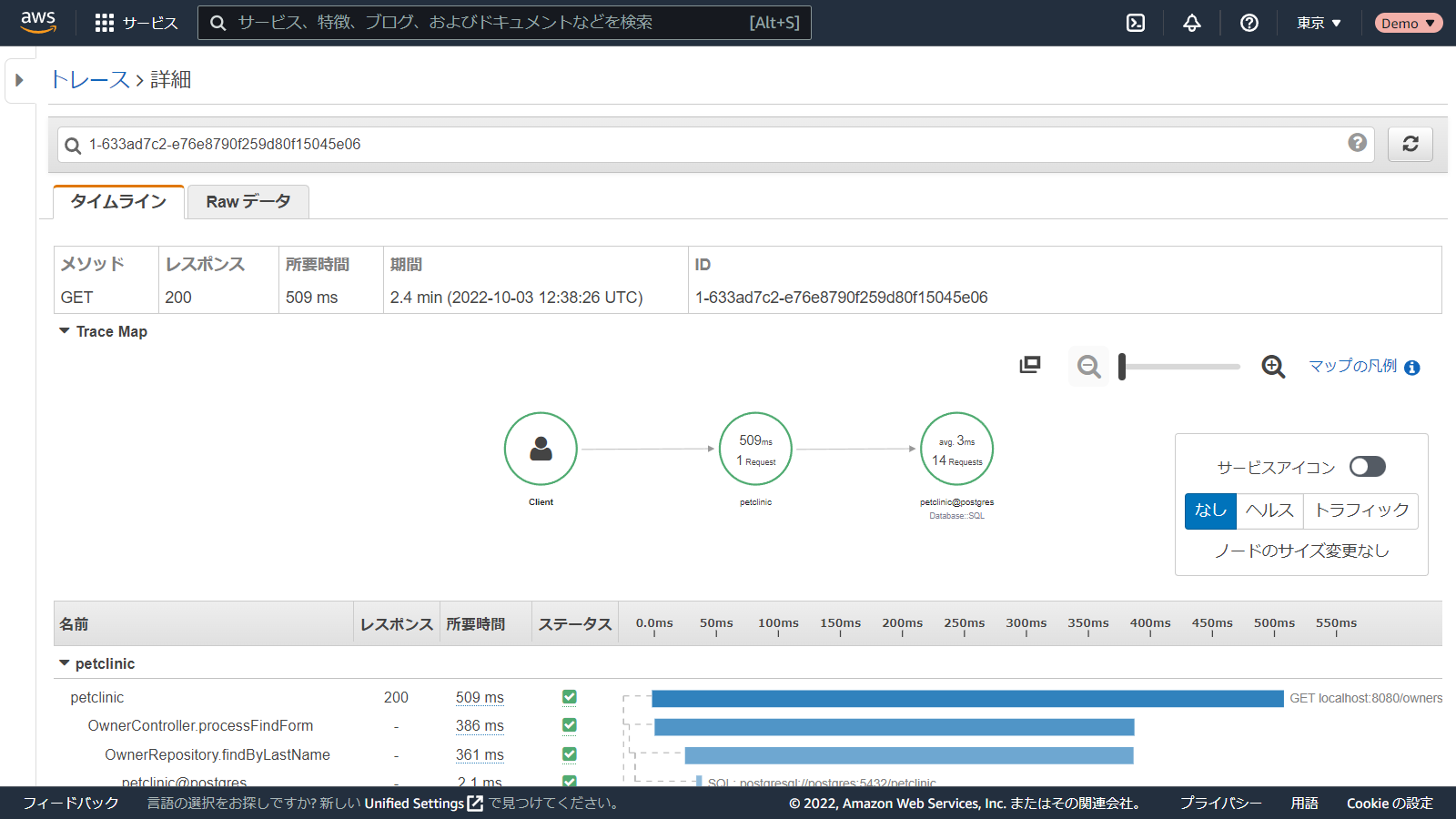Image resolution: width=1456 pixels, height=819 pixels.
Task: Collapse the Trace Map section
Action: point(65,331)
